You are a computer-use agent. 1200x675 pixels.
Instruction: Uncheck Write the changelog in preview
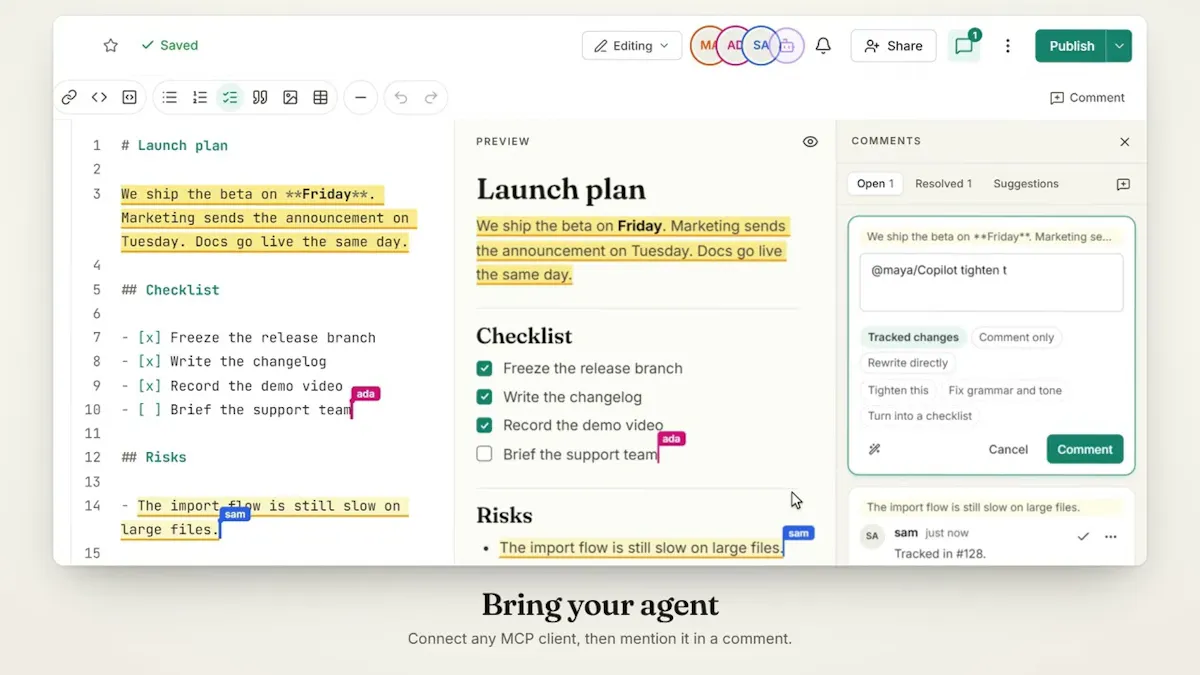[484, 397]
